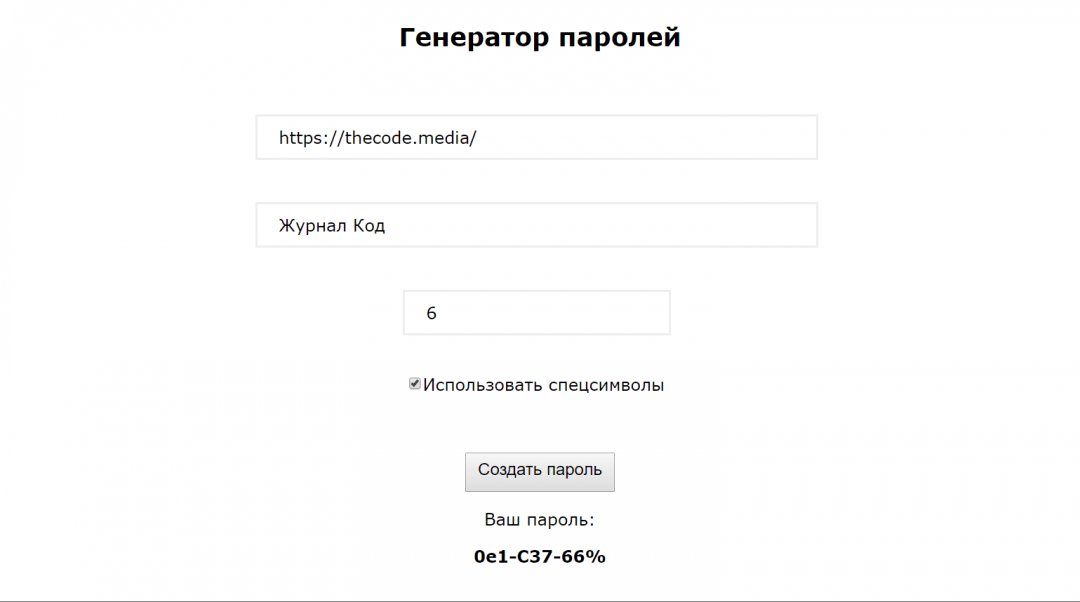Place cursor in the site address input
The height and width of the screenshot is (602, 1080).
coord(536,138)
